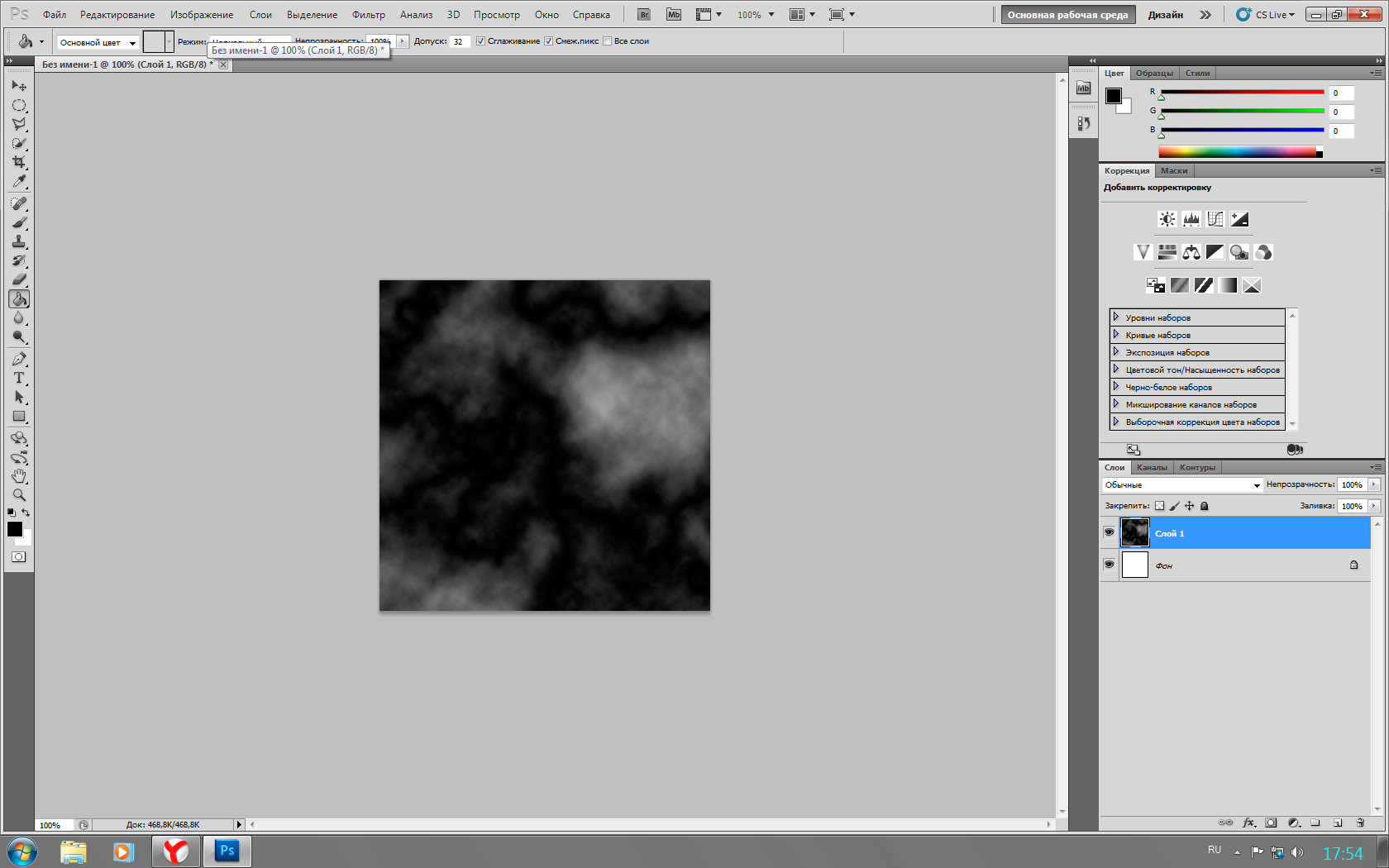Select the Polygonal Lasso tool
The image size is (1389, 868).
(x=19, y=124)
